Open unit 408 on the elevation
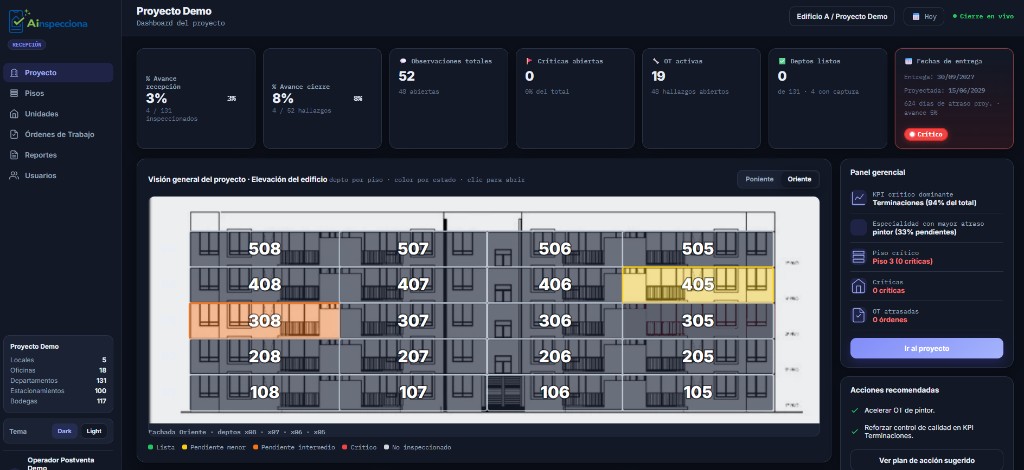 264,285
